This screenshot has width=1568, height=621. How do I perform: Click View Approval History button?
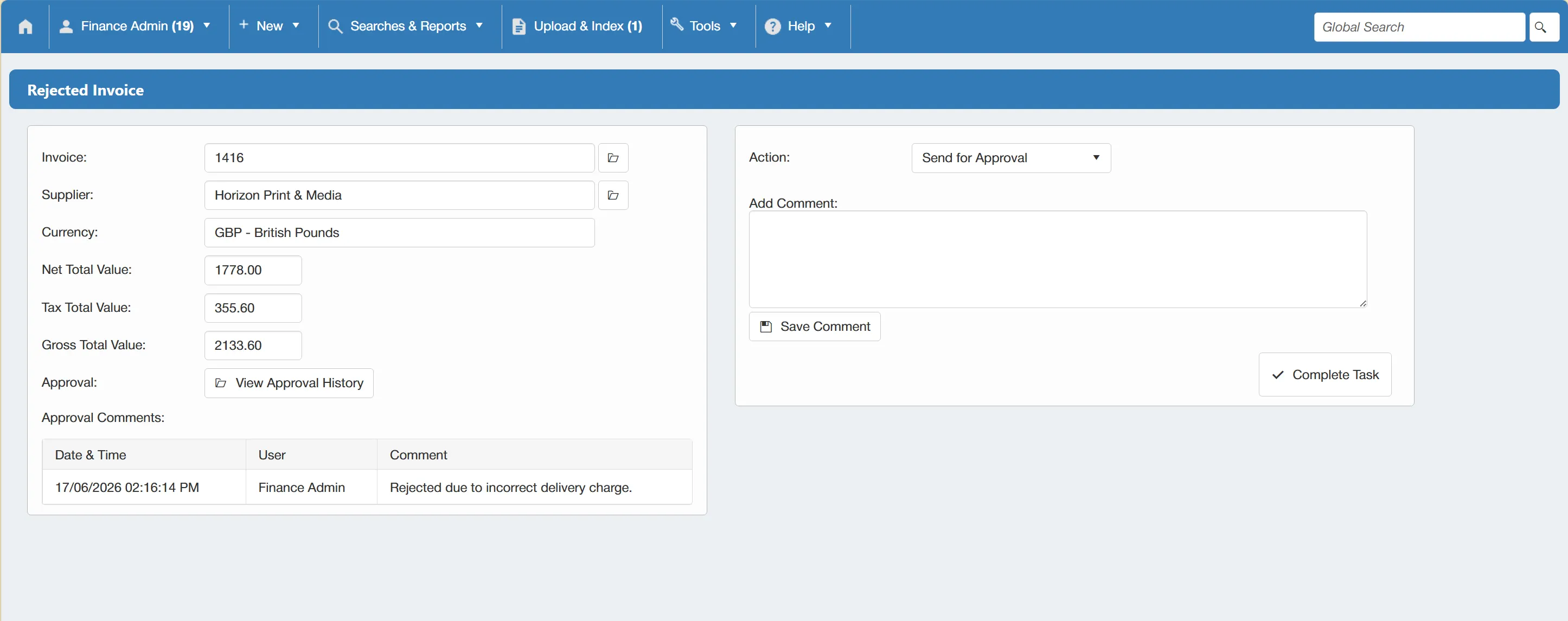[289, 383]
